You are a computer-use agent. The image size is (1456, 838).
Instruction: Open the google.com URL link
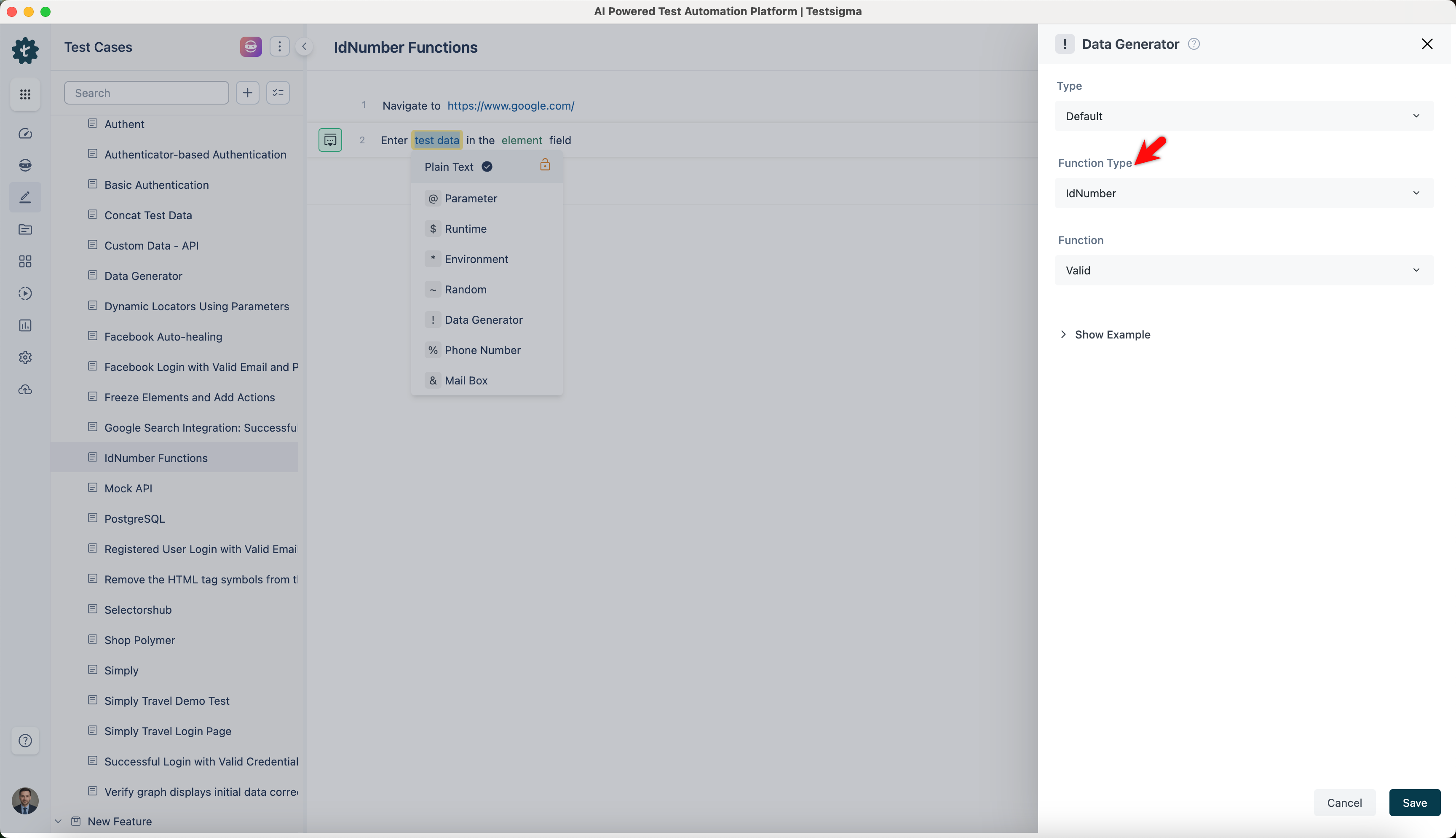[x=510, y=106]
